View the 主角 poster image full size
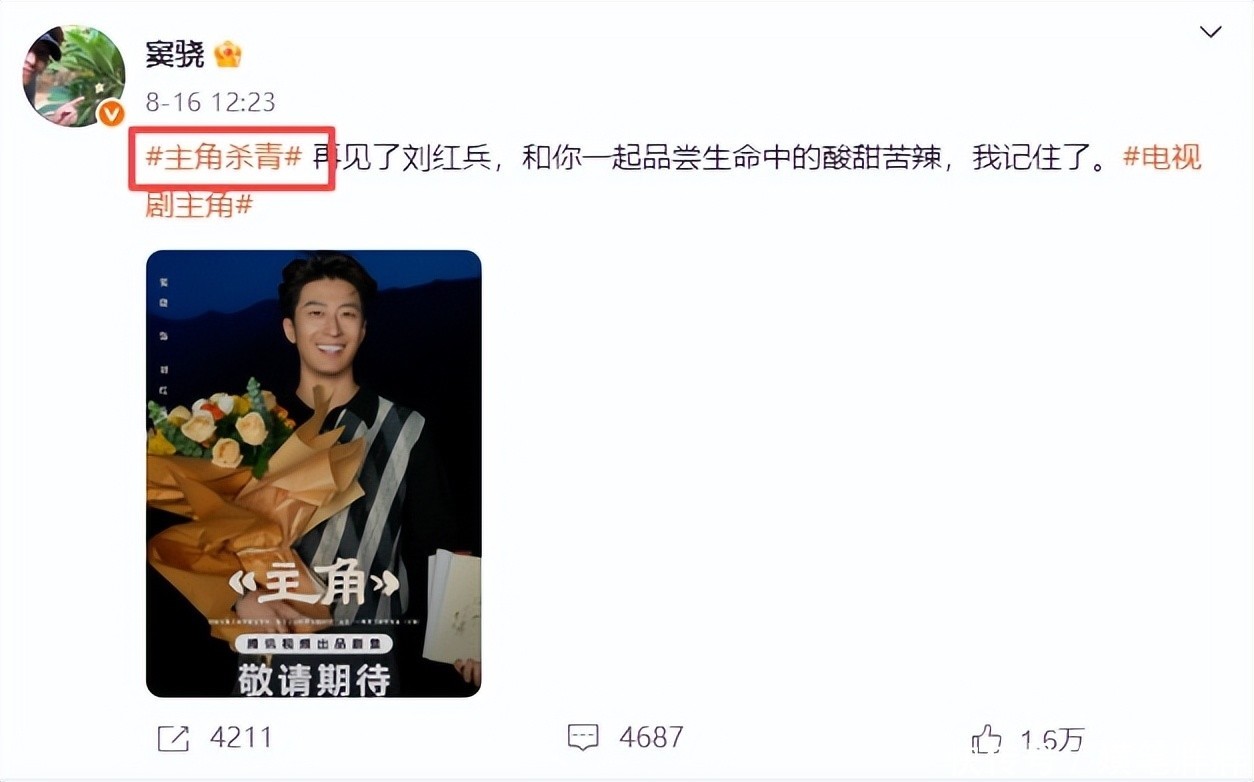The width and height of the screenshot is (1254, 782). coord(314,473)
